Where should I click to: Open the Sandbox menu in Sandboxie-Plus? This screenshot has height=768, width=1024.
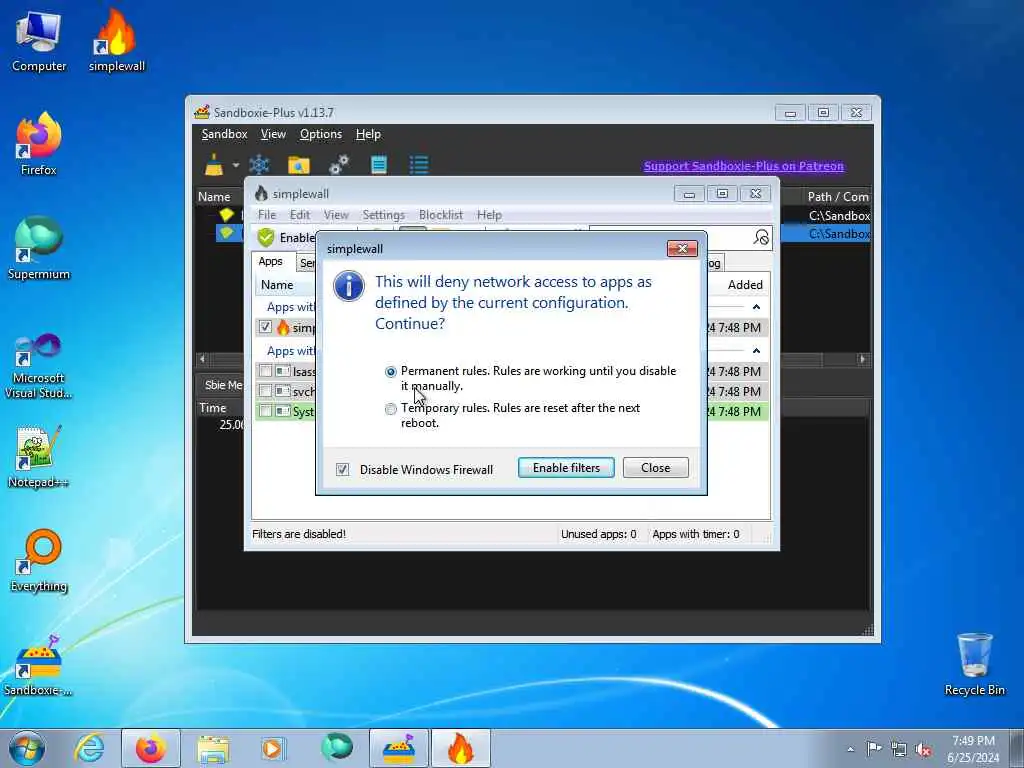[224, 134]
